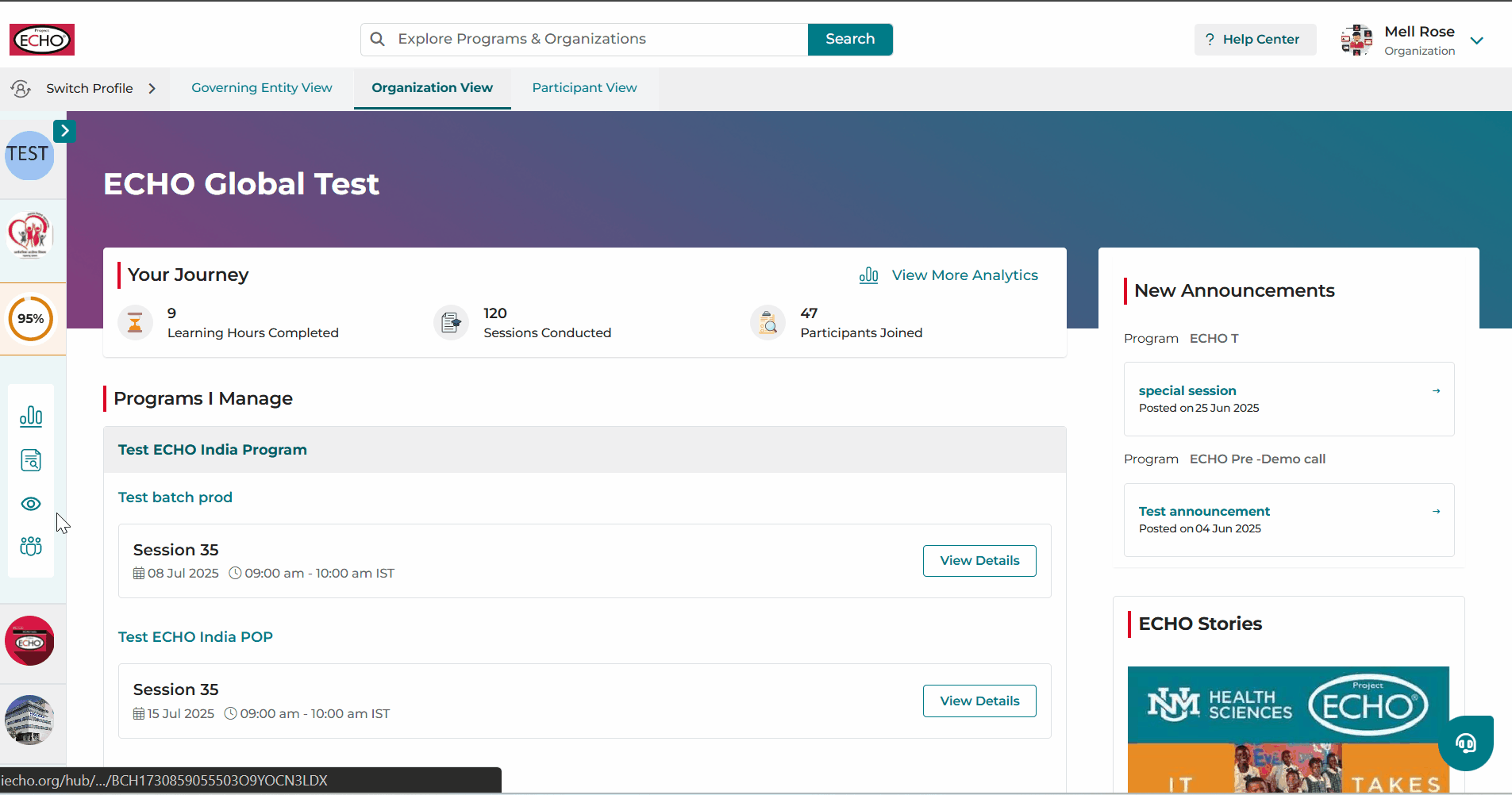Select the TEST organization avatar
The height and width of the screenshot is (795, 1512).
coord(29,156)
